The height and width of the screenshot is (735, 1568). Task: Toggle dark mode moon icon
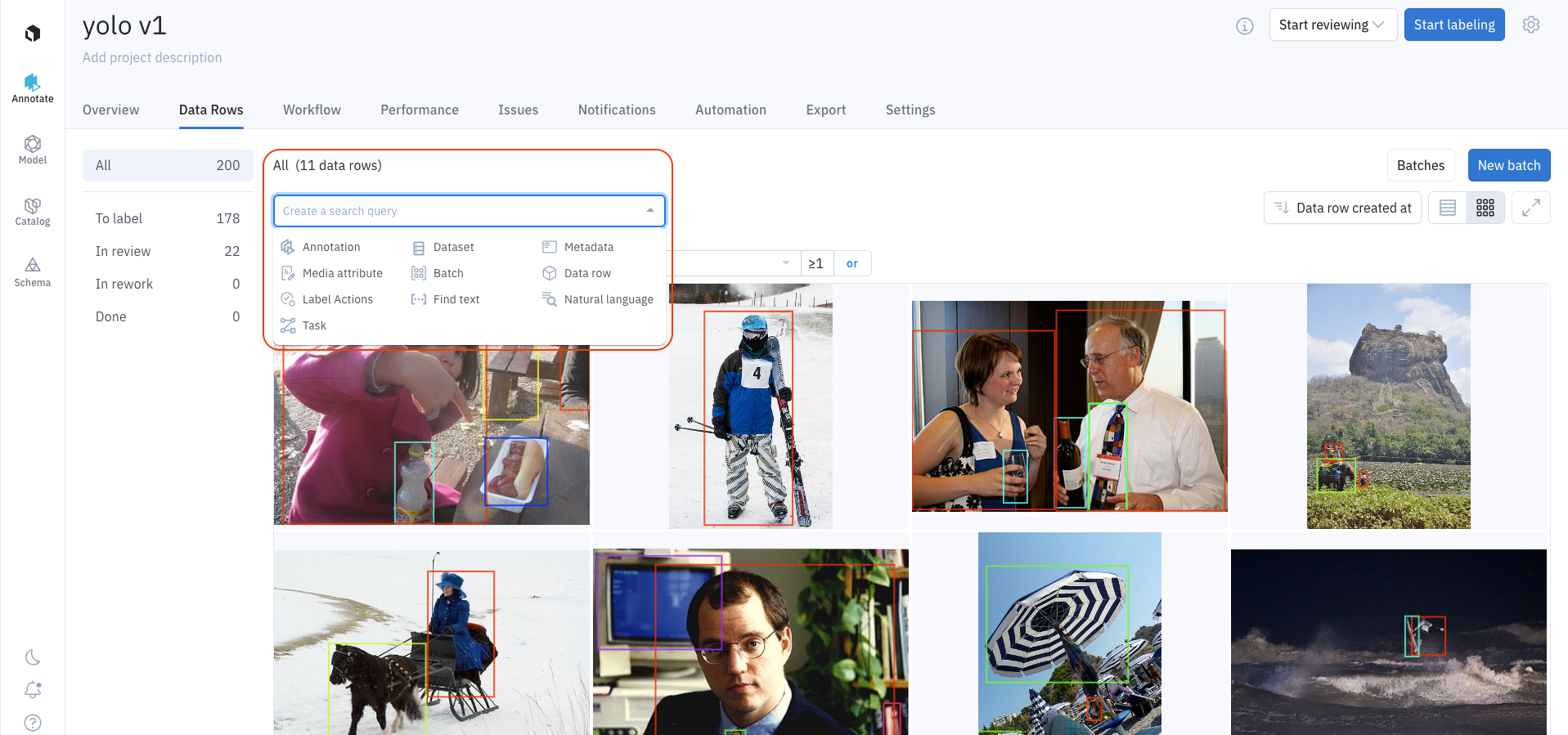click(33, 657)
